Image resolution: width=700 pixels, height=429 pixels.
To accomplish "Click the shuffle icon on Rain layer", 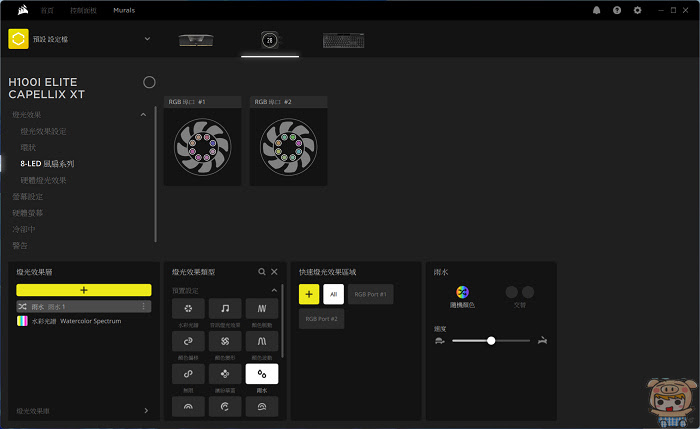I will click(x=22, y=306).
